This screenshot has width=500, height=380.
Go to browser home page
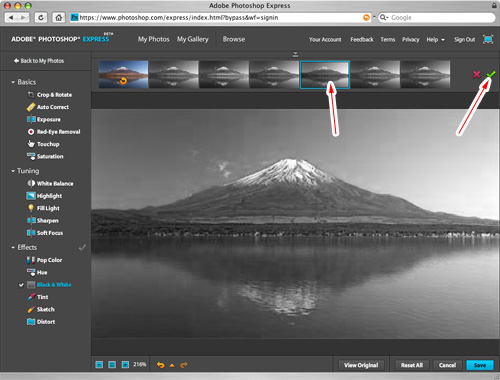59,17
